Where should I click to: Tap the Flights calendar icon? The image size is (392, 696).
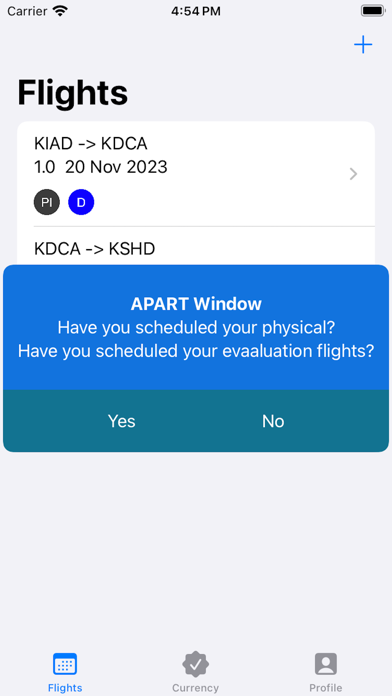[x=65, y=664]
